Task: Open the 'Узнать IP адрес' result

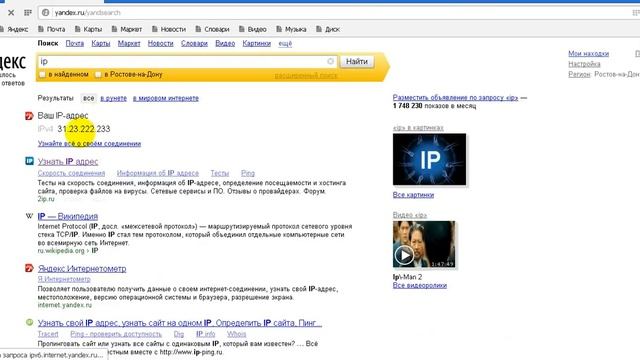Action: 68,162
